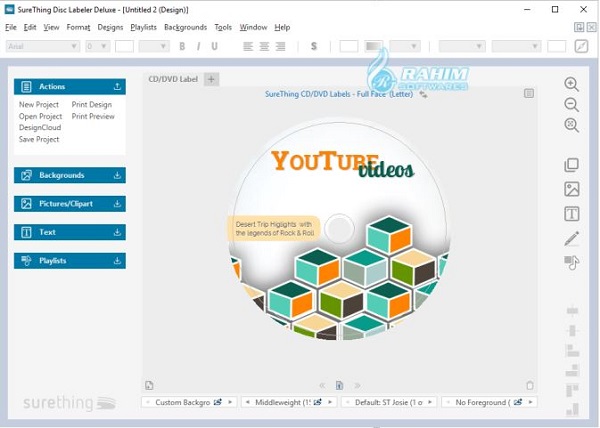Expand the Text panel
600x428 pixels.
[x=117, y=232]
